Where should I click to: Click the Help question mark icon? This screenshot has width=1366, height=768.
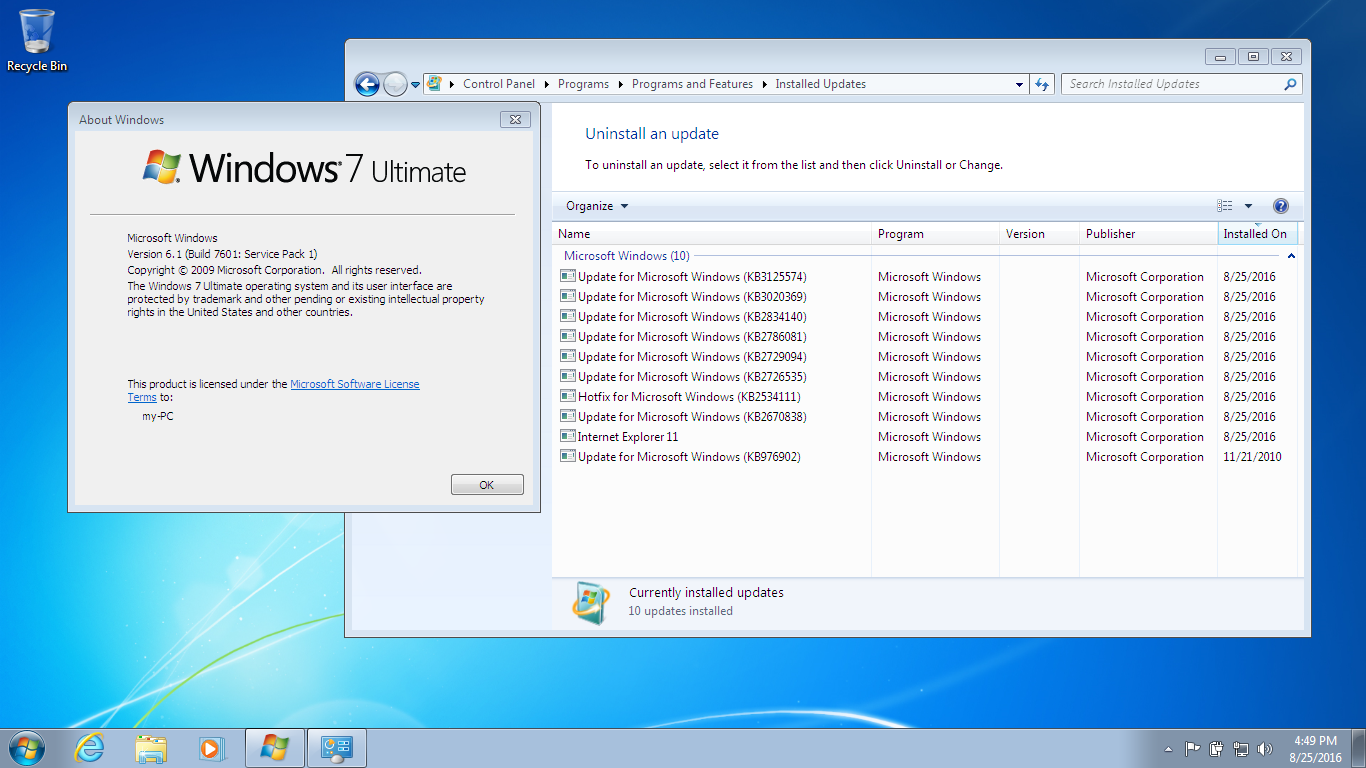pos(1281,206)
